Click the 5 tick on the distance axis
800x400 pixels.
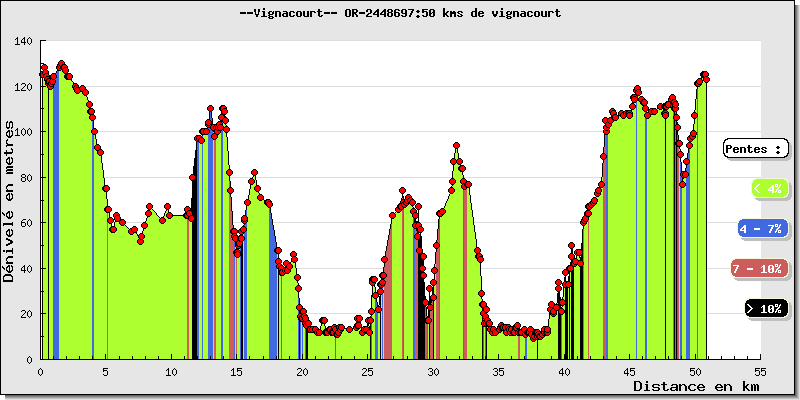[x=106, y=370]
